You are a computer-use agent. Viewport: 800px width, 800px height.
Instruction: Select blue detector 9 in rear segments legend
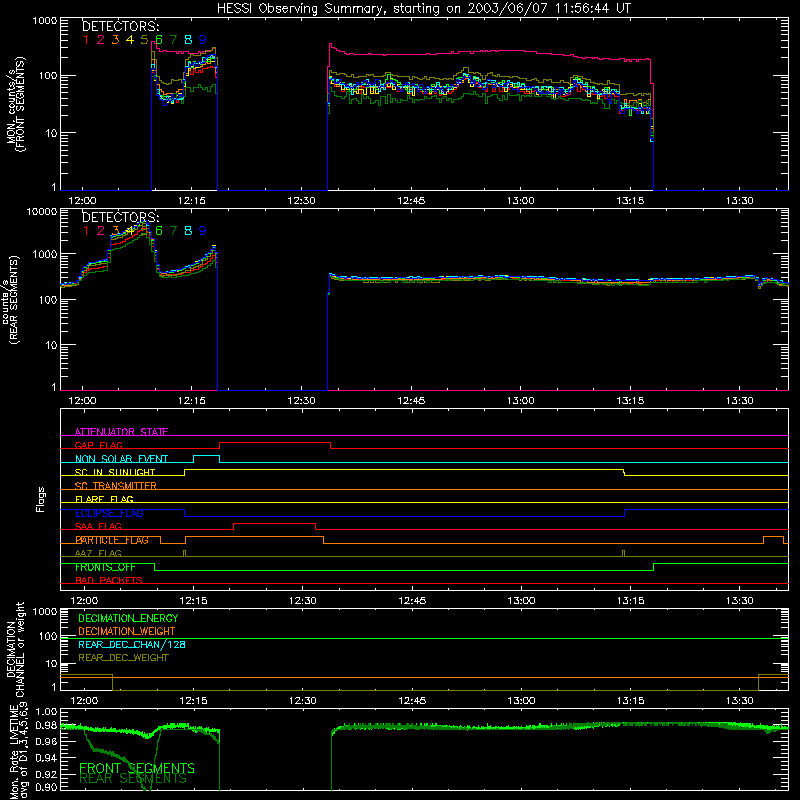pyautogui.click(x=203, y=231)
